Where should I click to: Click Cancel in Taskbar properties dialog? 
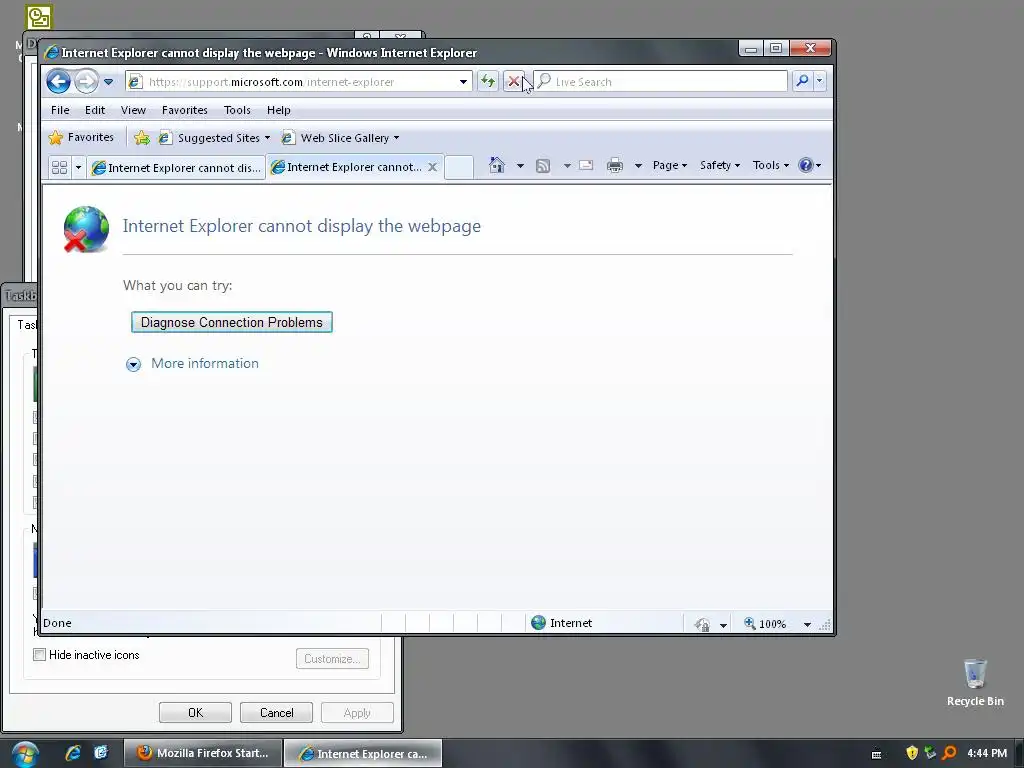pyautogui.click(x=276, y=712)
